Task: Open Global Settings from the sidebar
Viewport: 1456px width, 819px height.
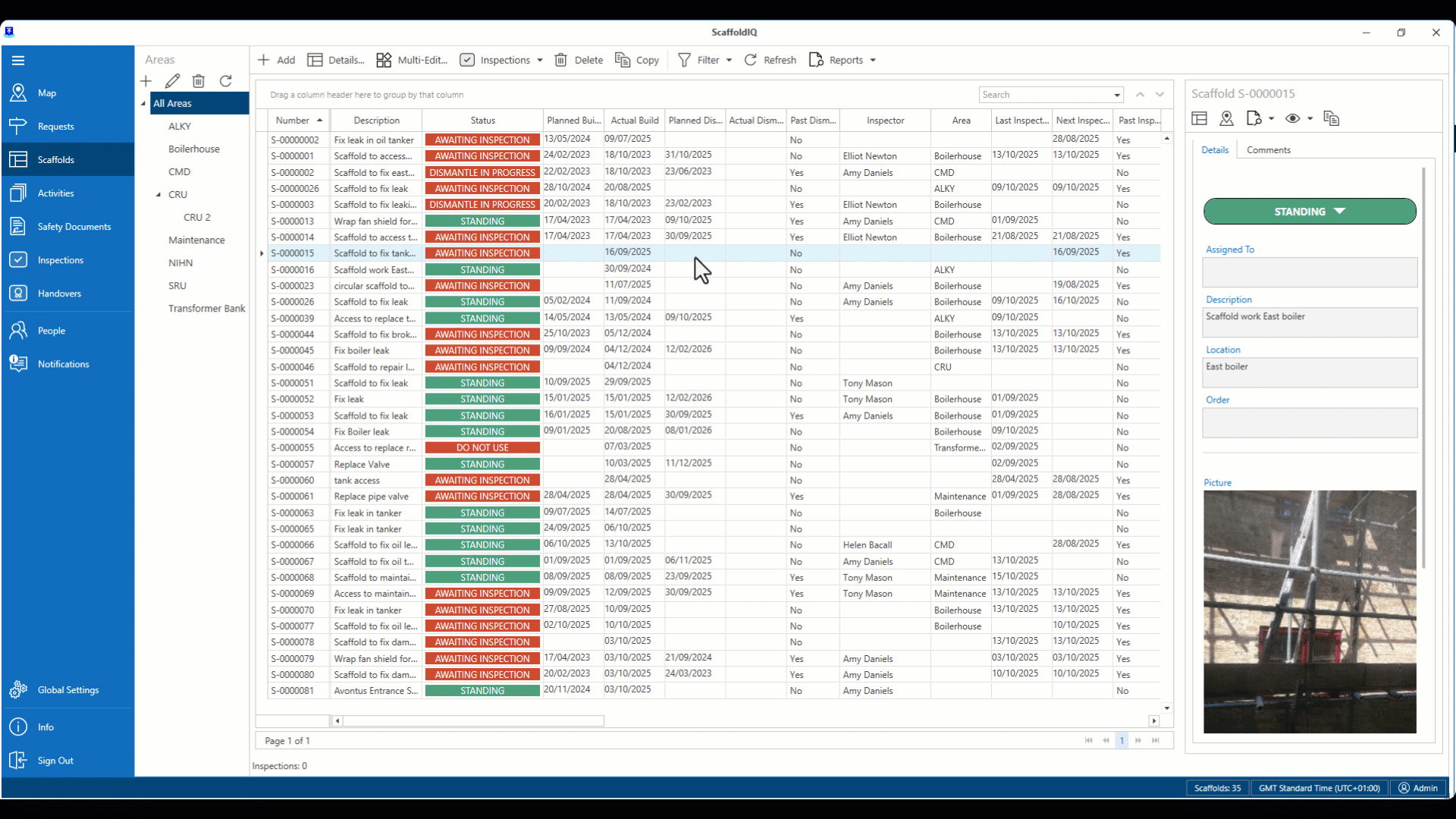Action: point(67,690)
